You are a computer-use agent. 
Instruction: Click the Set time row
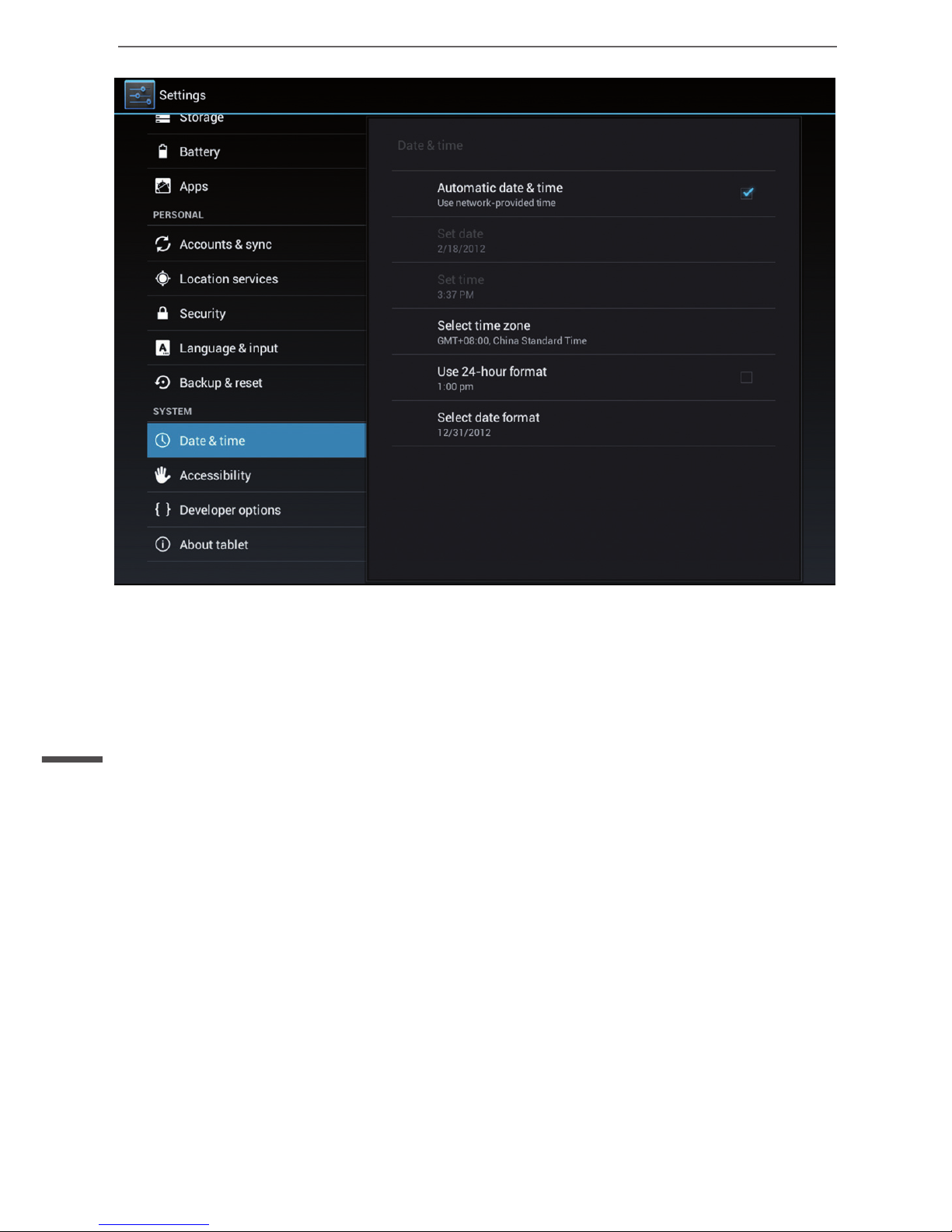tap(583, 286)
